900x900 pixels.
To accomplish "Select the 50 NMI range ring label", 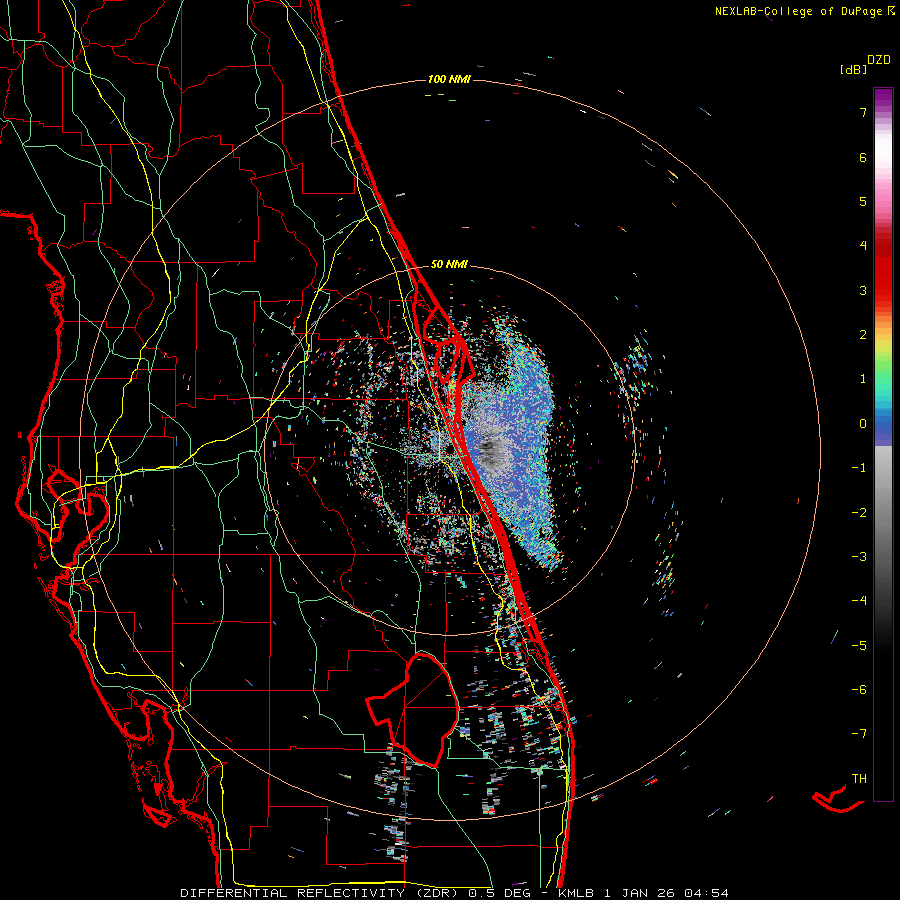I will pos(449,264).
